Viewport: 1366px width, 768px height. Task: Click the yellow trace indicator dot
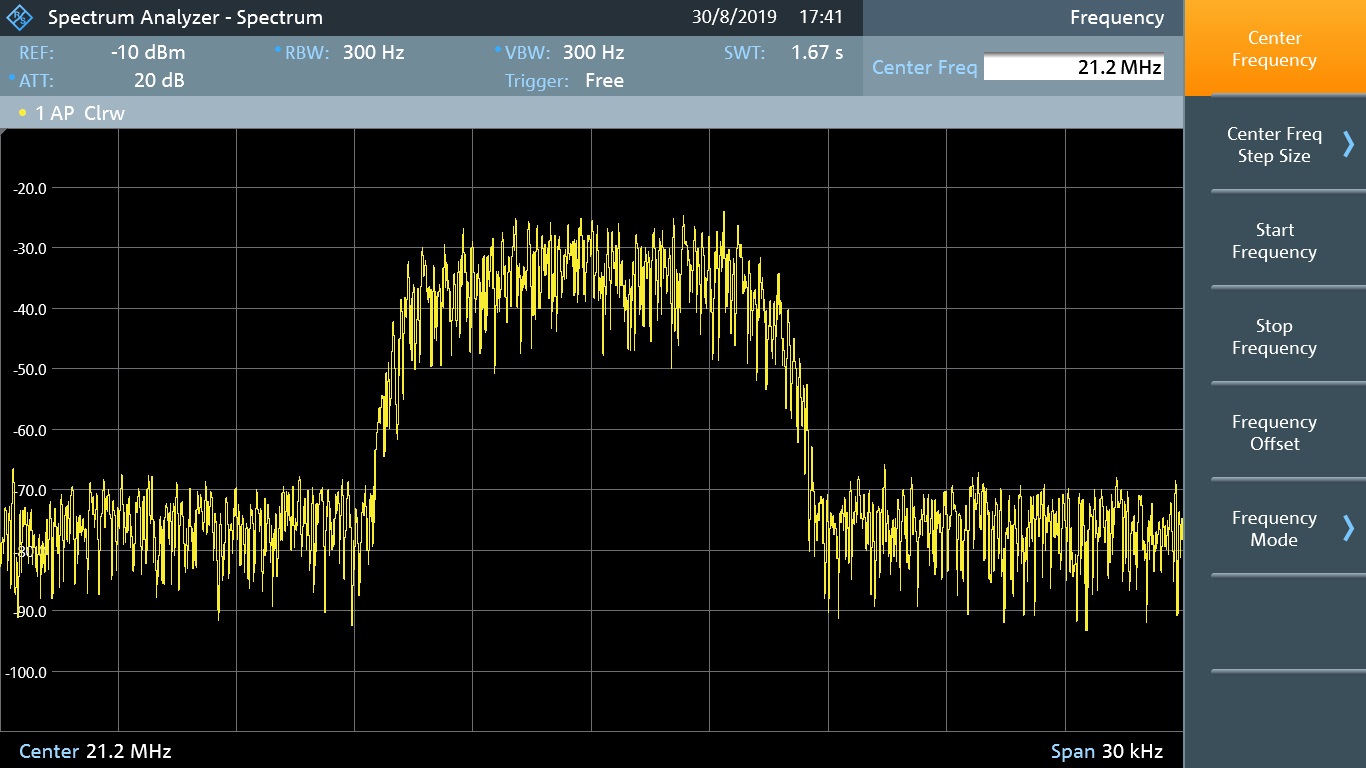click(x=22, y=113)
